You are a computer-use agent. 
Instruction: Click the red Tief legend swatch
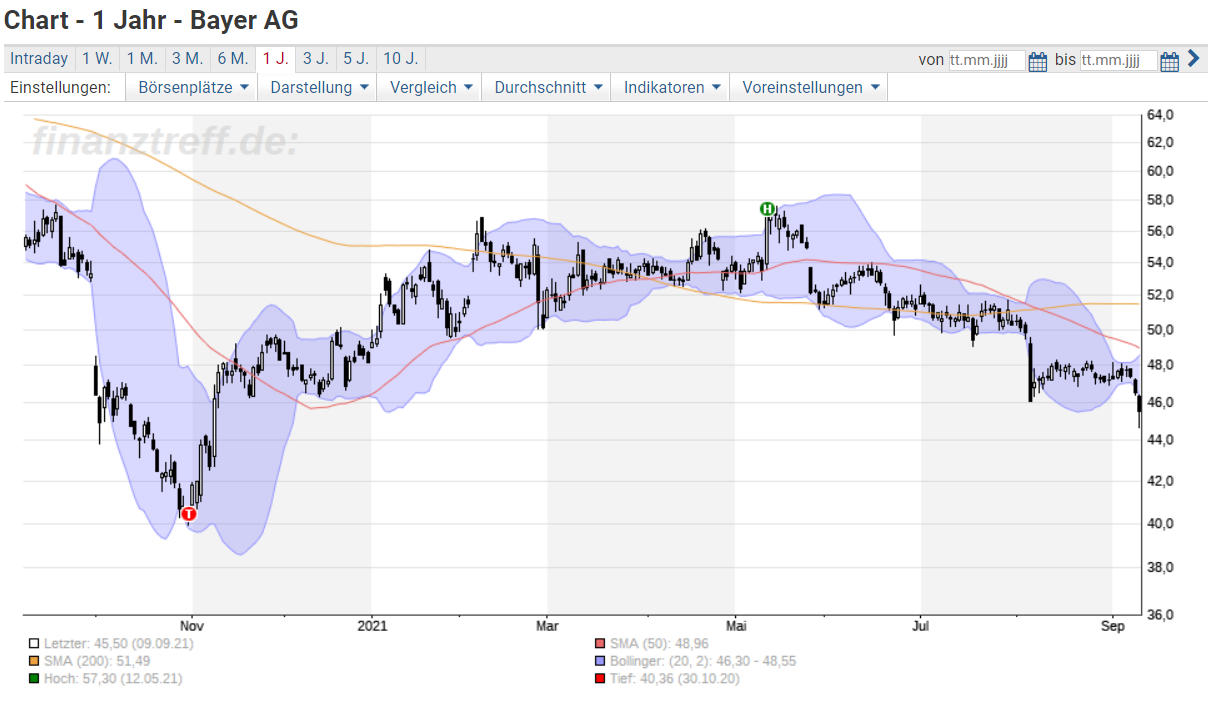pyautogui.click(x=600, y=679)
